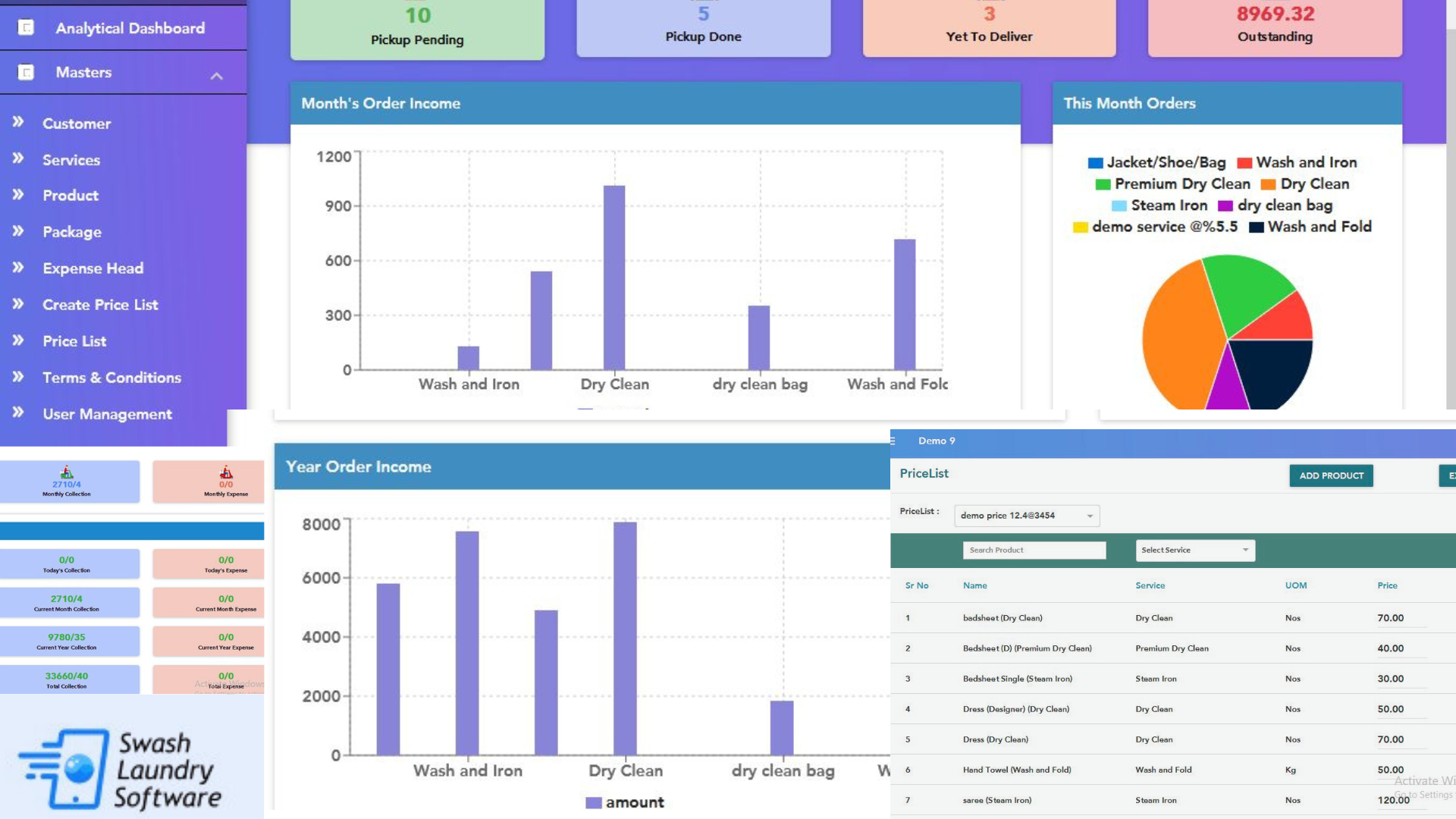1456x819 pixels.
Task: Toggle the amount legend under Year Order Income
Action: [624, 802]
